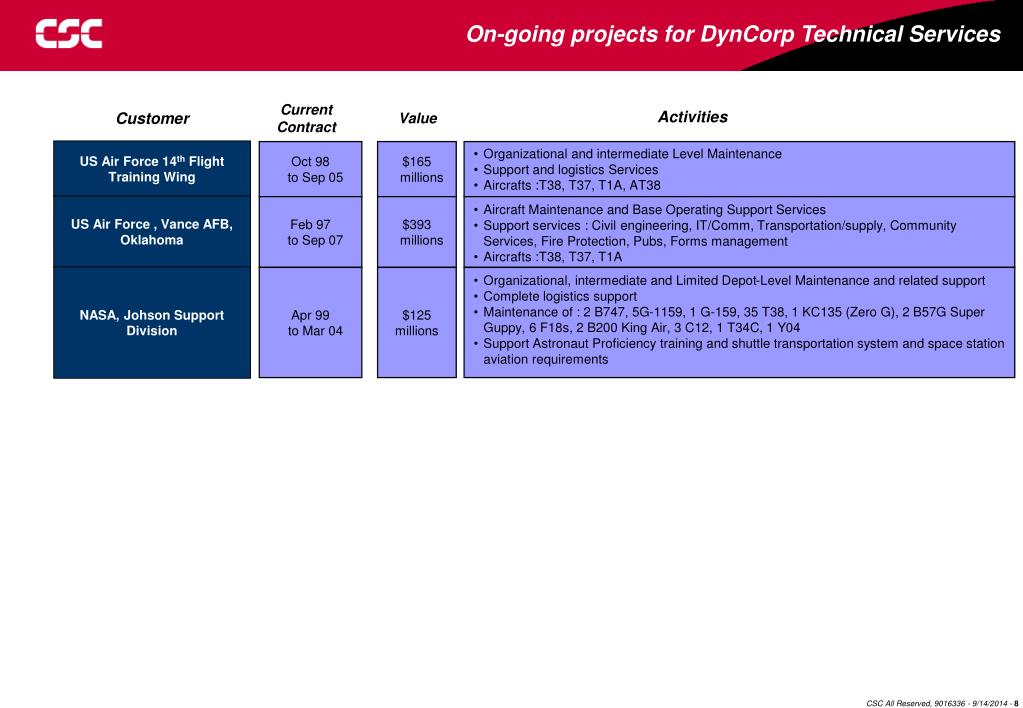This screenshot has height=708, width=1023.
Task: Click 'Services, Fire Protection, Pubs, Forms management' line
Action: coord(635,241)
